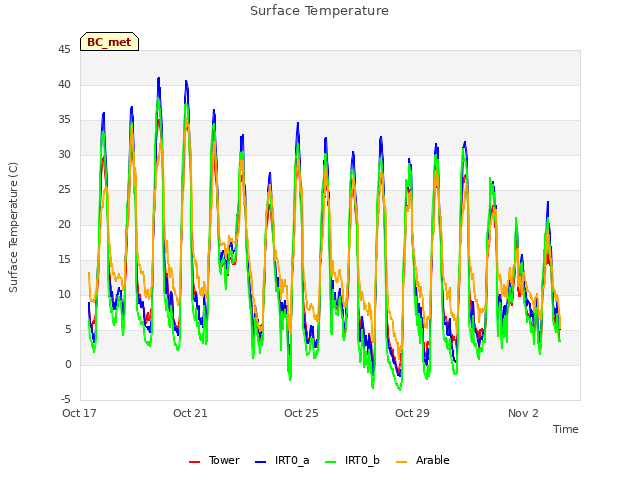The width and height of the screenshot is (640, 480).
Task: Click the Surface Temperature (C) y-axis label
Action: pyautogui.click(x=13, y=227)
